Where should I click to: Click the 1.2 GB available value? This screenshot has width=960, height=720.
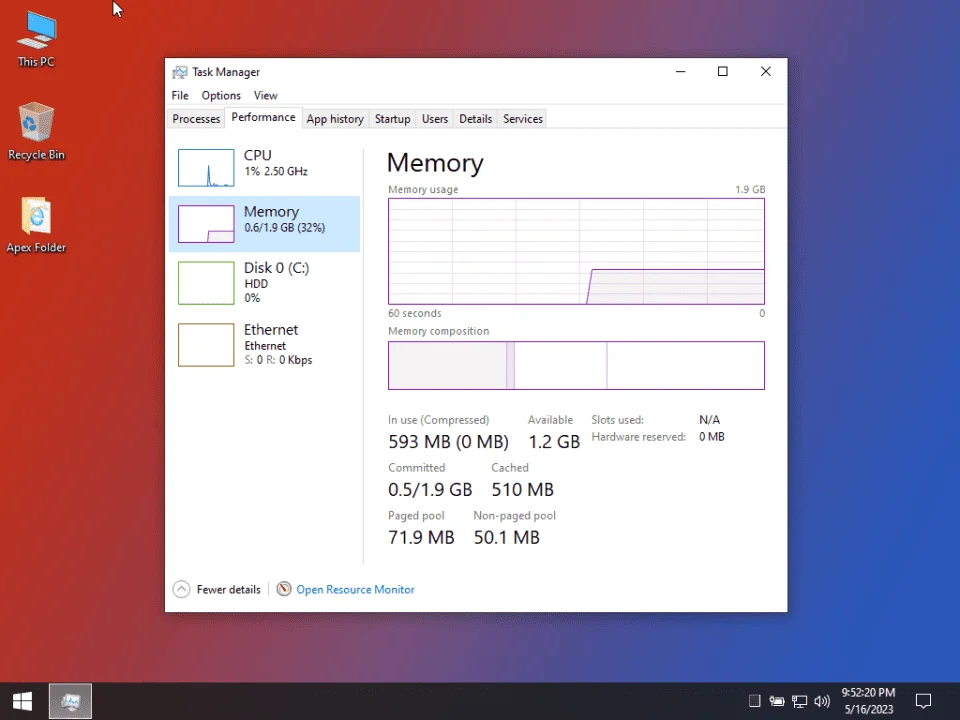(x=554, y=442)
